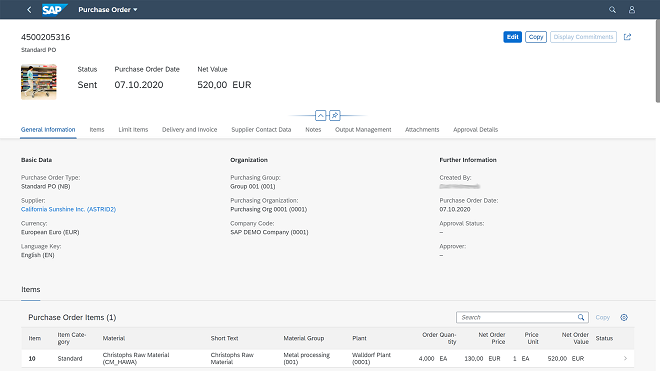Click the Order Quantity column header
Screen dimensions: 660x371
[439, 338]
